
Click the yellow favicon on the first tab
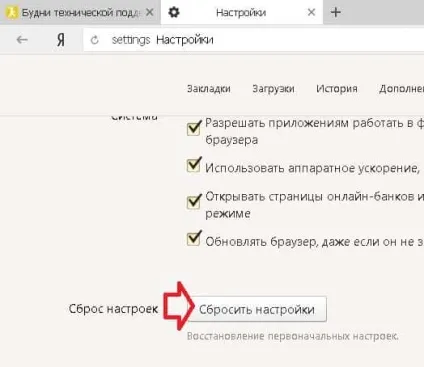[x=12, y=13]
